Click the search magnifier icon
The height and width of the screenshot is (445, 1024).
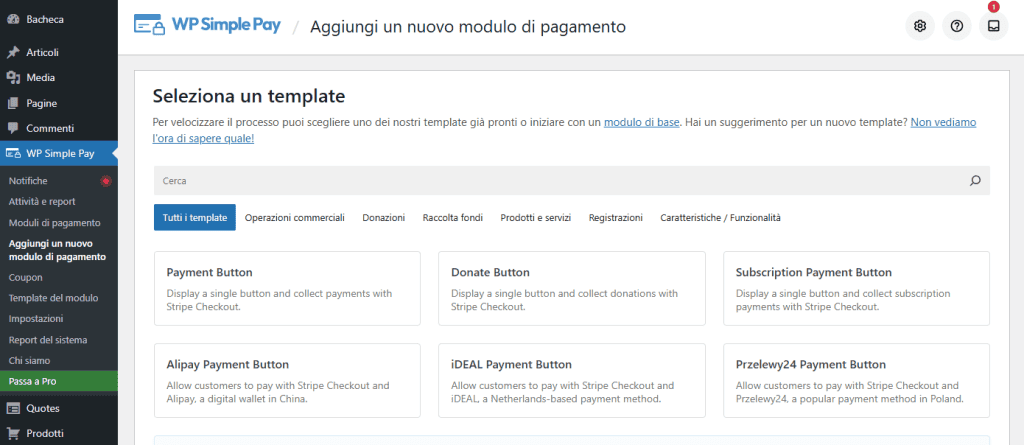coord(975,180)
